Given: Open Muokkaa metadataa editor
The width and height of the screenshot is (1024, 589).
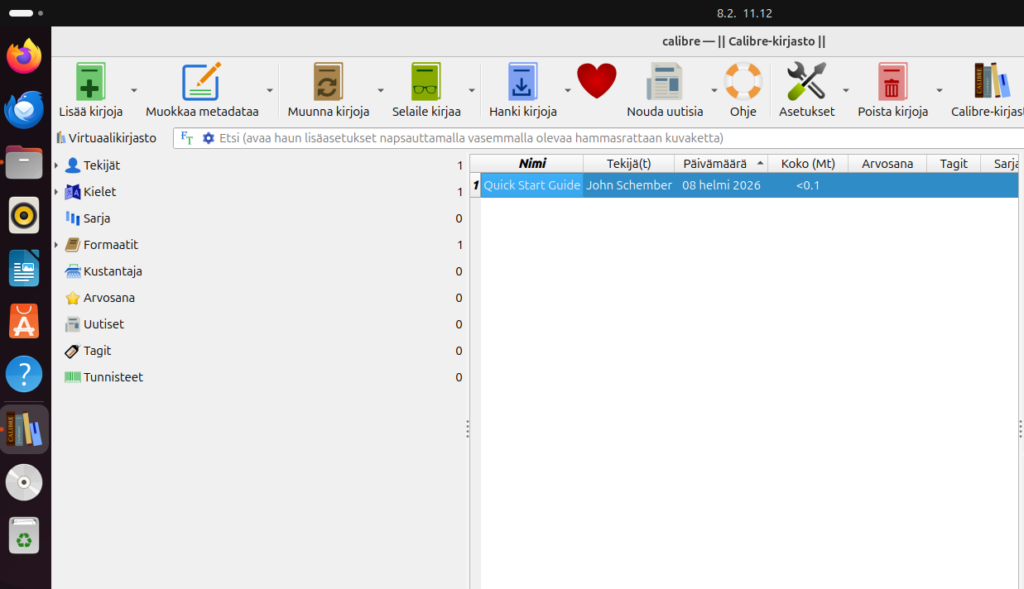Looking at the screenshot, I should click(201, 82).
